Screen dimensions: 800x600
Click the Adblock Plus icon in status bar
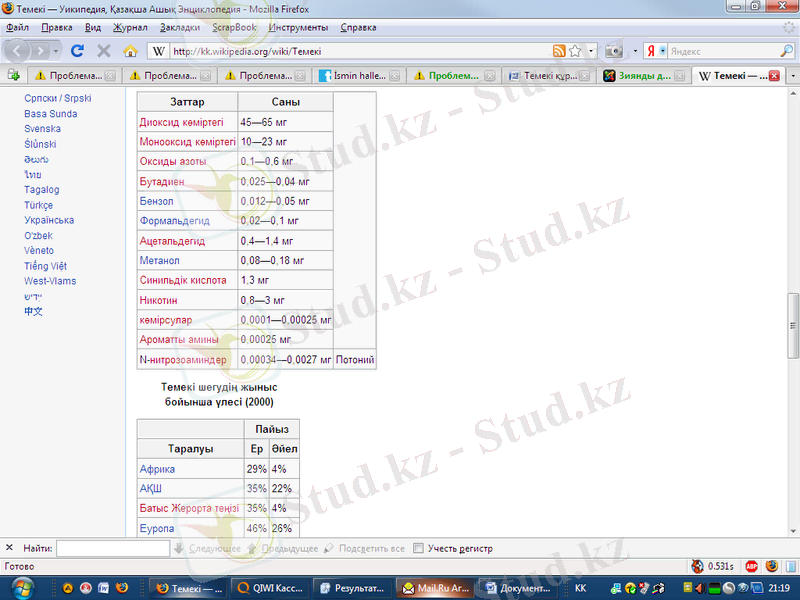click(x=751, y=566)
